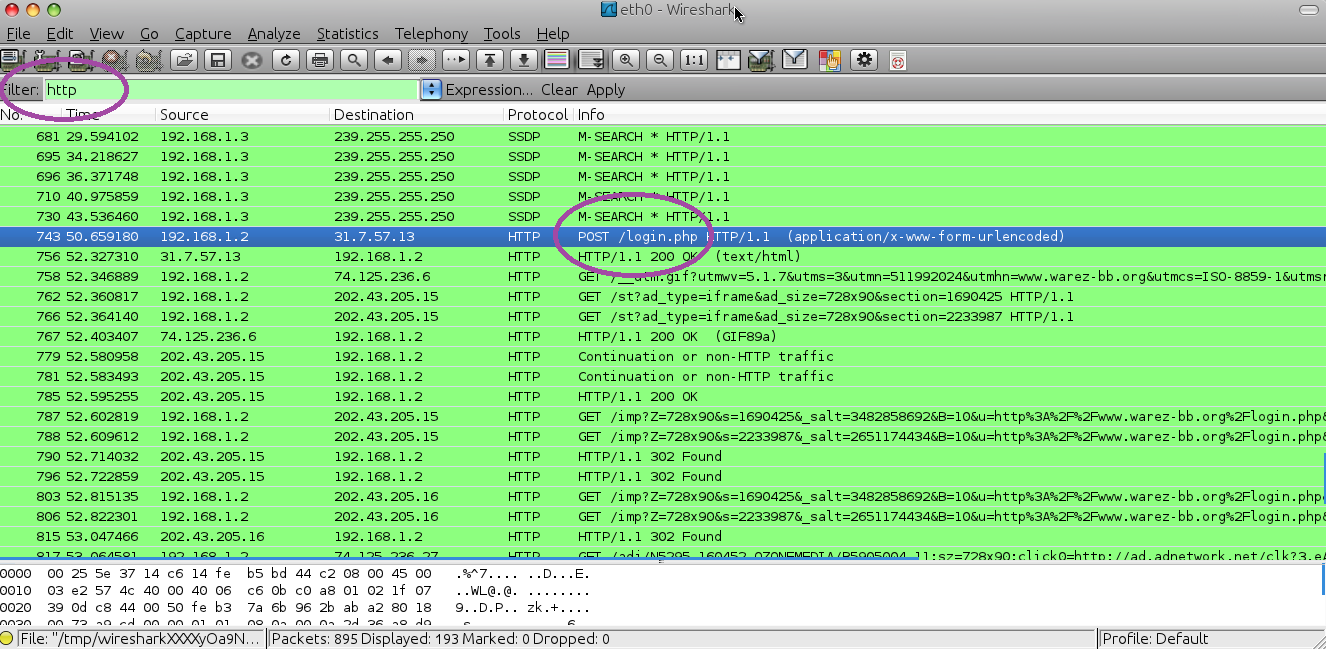Image resolution: width=1326 pixels, height=649 pixels.
Task: Open coloring rules icon
Action: pos(829,60)
